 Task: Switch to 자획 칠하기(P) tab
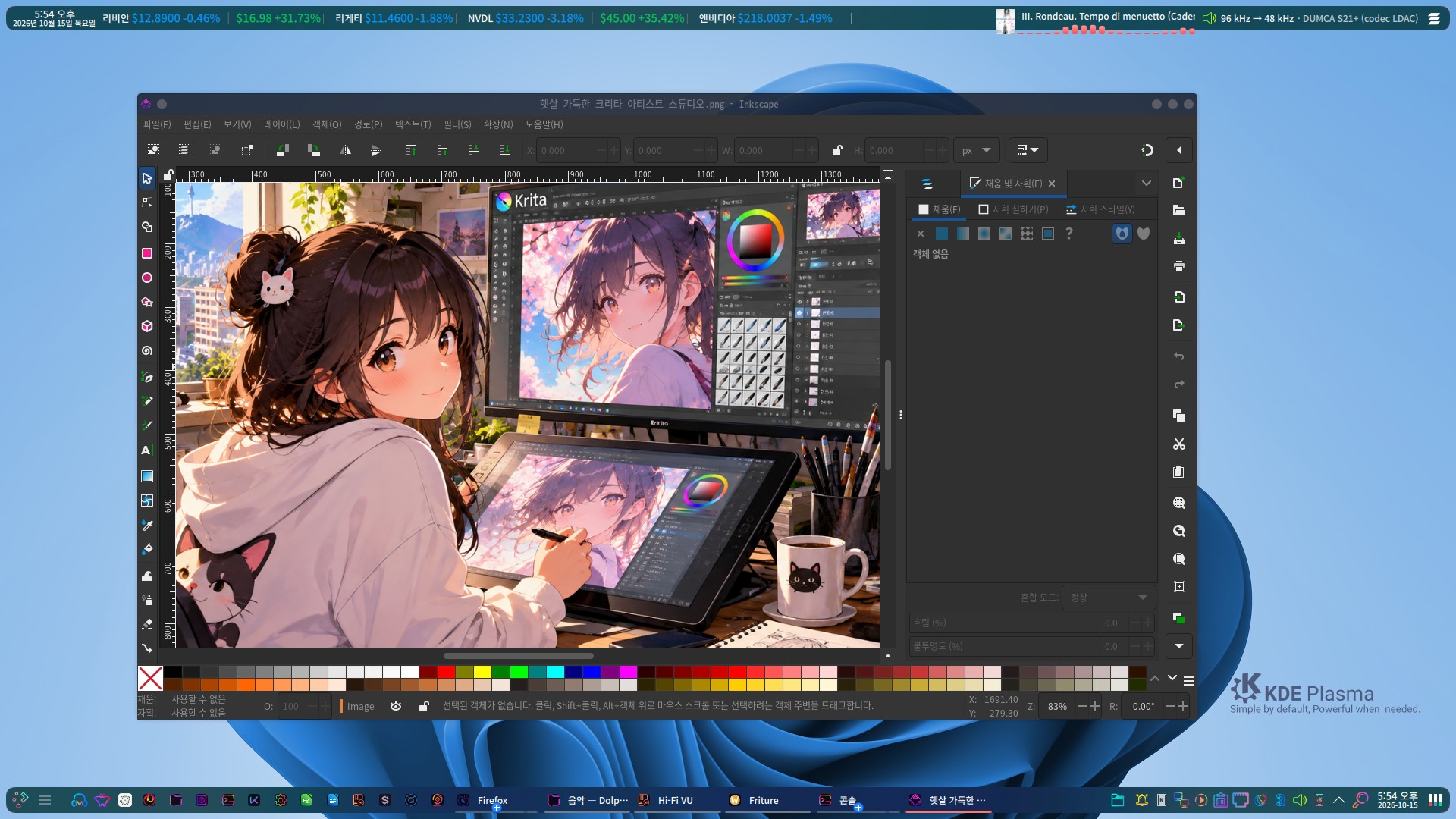(x=1013, y=209)
